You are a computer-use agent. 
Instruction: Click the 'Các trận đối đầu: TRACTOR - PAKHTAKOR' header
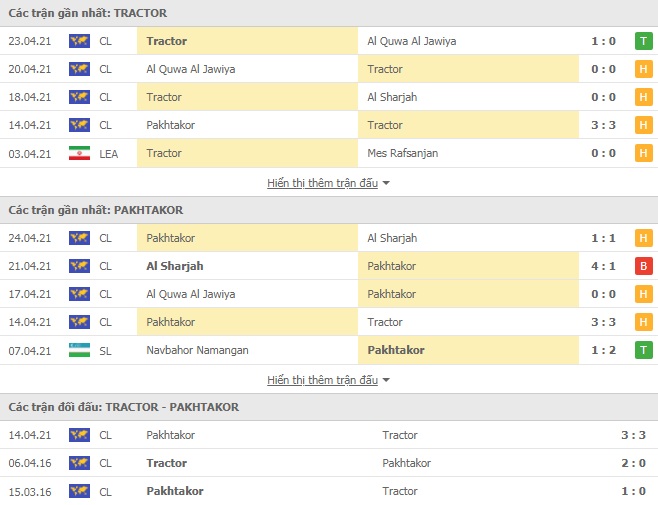[x=123, y=407]
